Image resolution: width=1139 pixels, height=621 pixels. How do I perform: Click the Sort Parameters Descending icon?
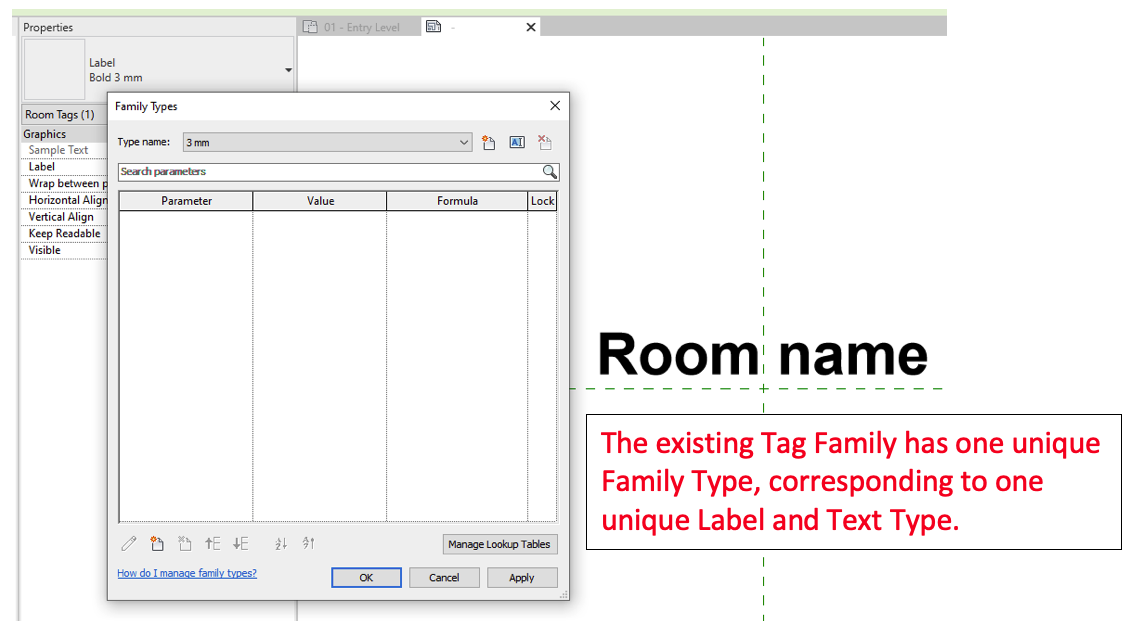tap(309, 543)
